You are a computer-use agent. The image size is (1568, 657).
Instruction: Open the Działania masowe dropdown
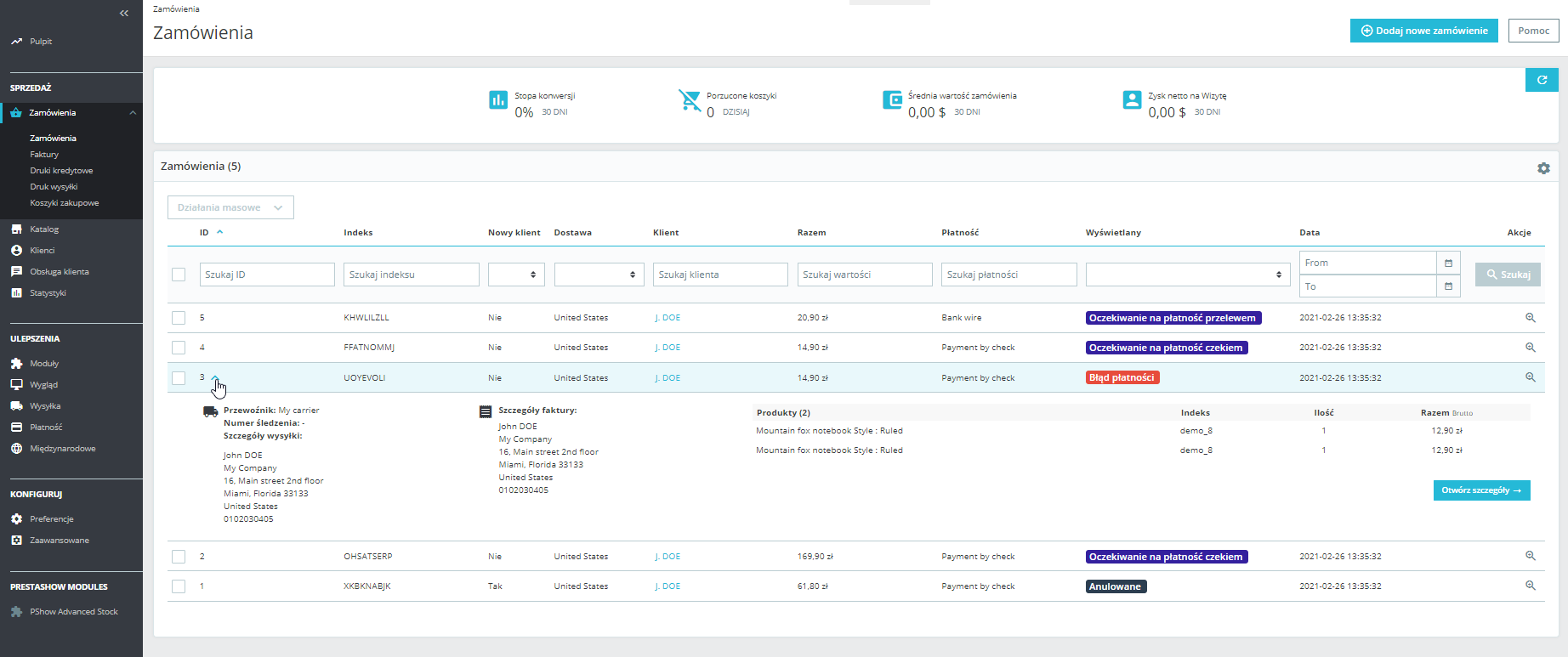coord(230,207)
